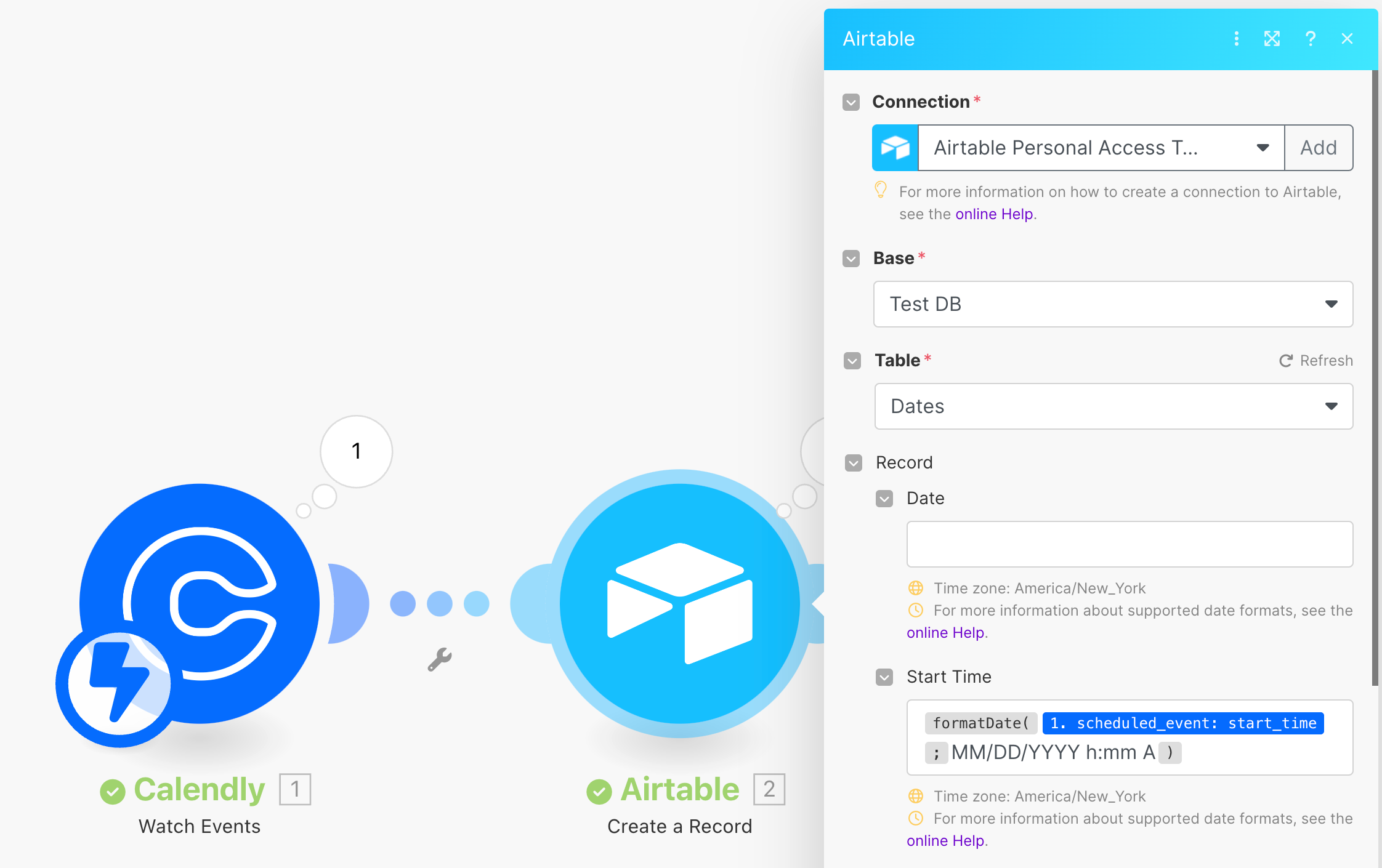Open the Base dropdown showing Test DB

[1113, 304]
